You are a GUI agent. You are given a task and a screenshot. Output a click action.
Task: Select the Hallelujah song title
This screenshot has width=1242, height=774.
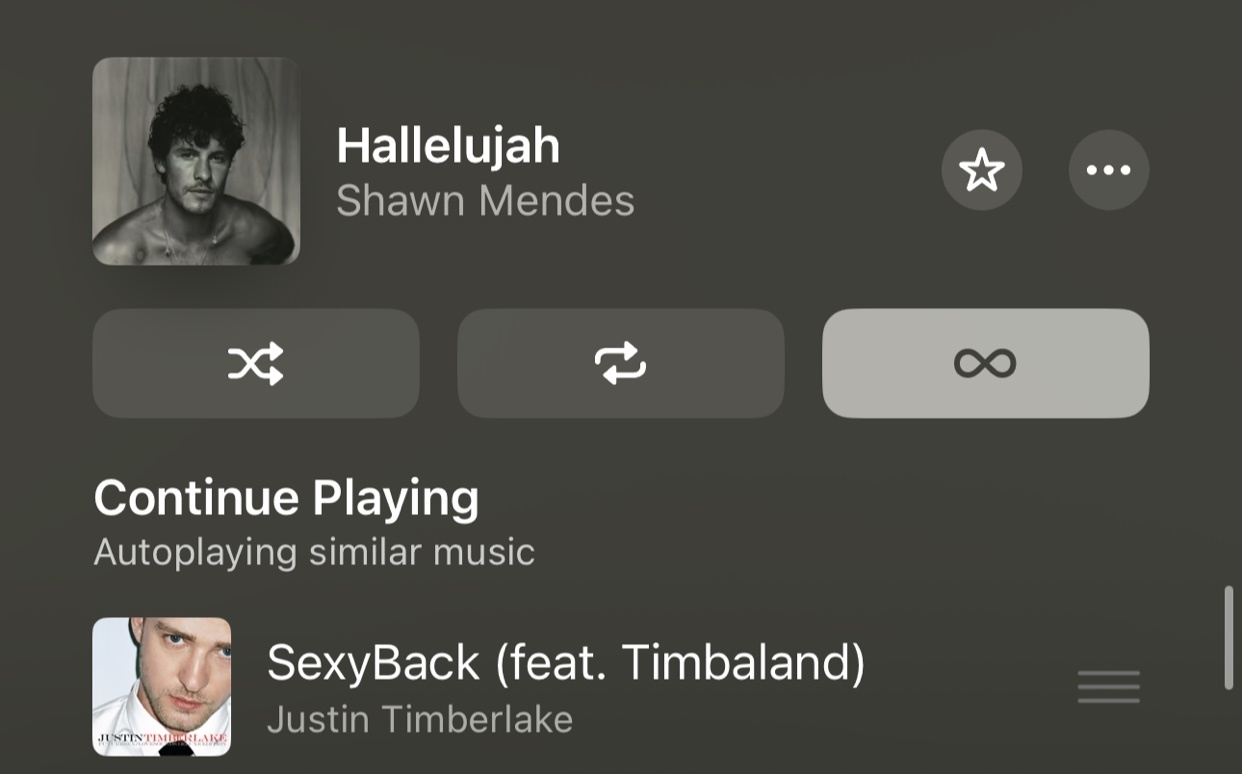pos(448,146)
